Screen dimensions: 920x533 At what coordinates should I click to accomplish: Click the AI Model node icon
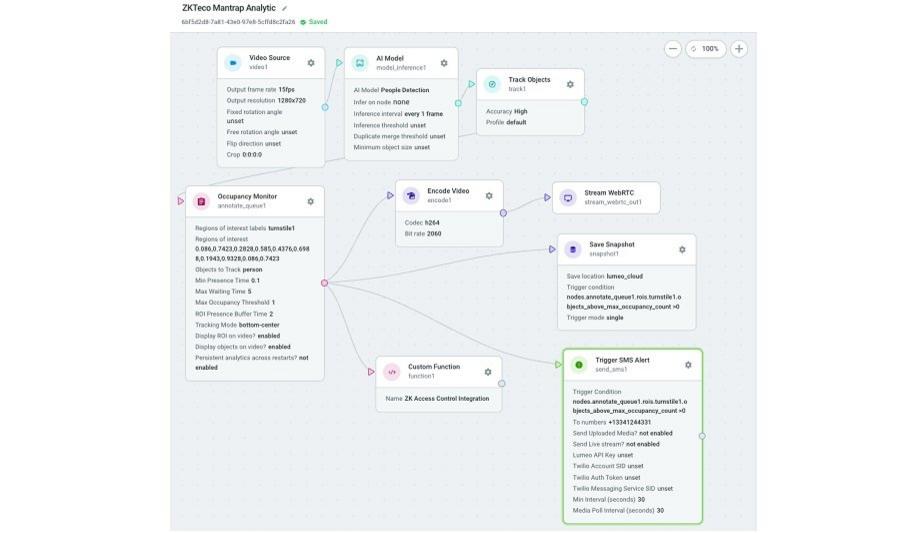click(360, 63)
